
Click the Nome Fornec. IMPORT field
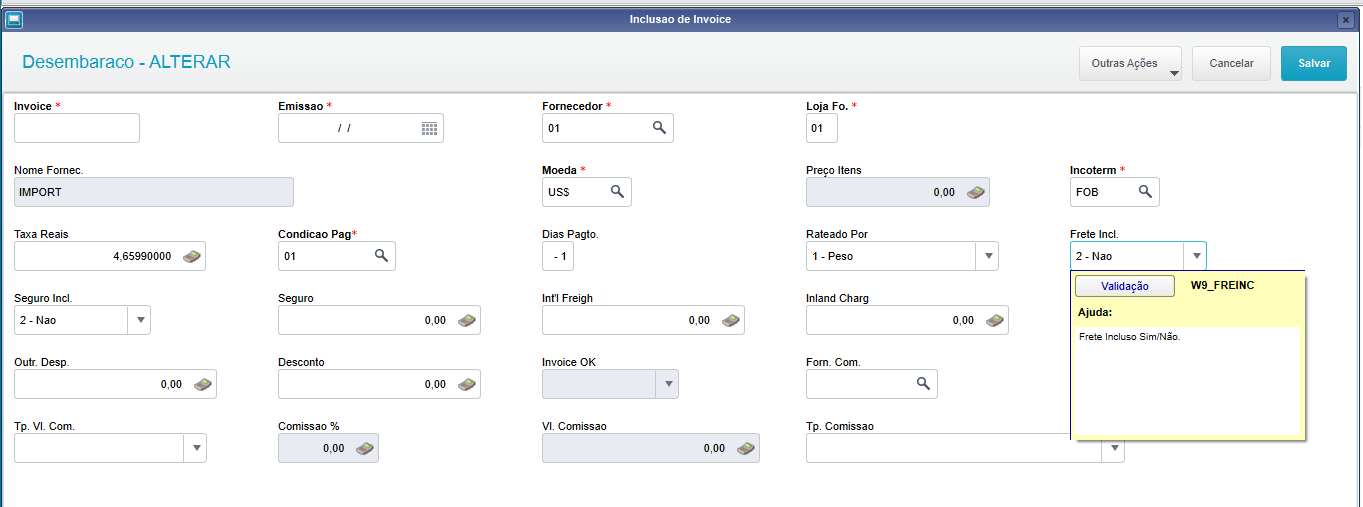154,192
